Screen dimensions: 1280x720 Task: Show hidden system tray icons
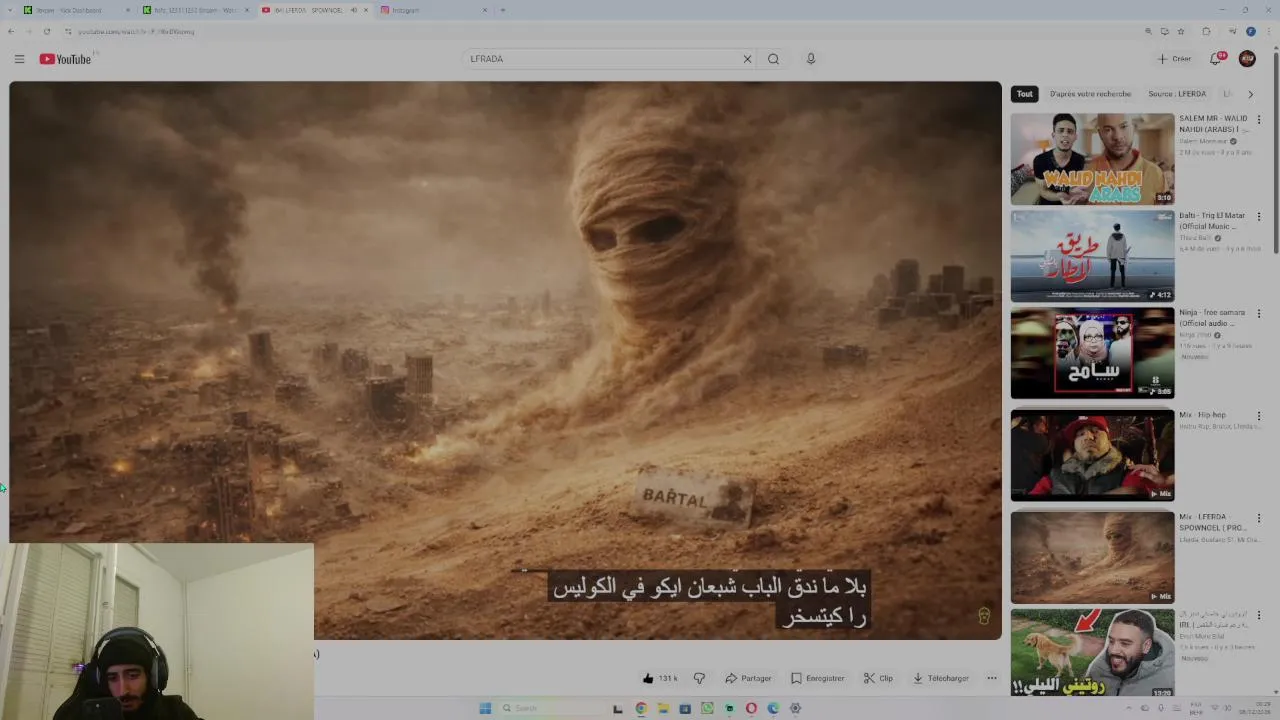click(x=1130, y=708)
